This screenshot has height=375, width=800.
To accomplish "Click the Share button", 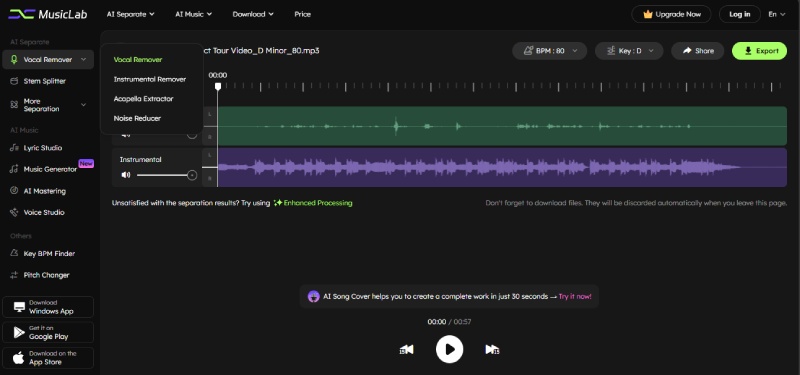I will pyautogui.click(x=697, y=51).
